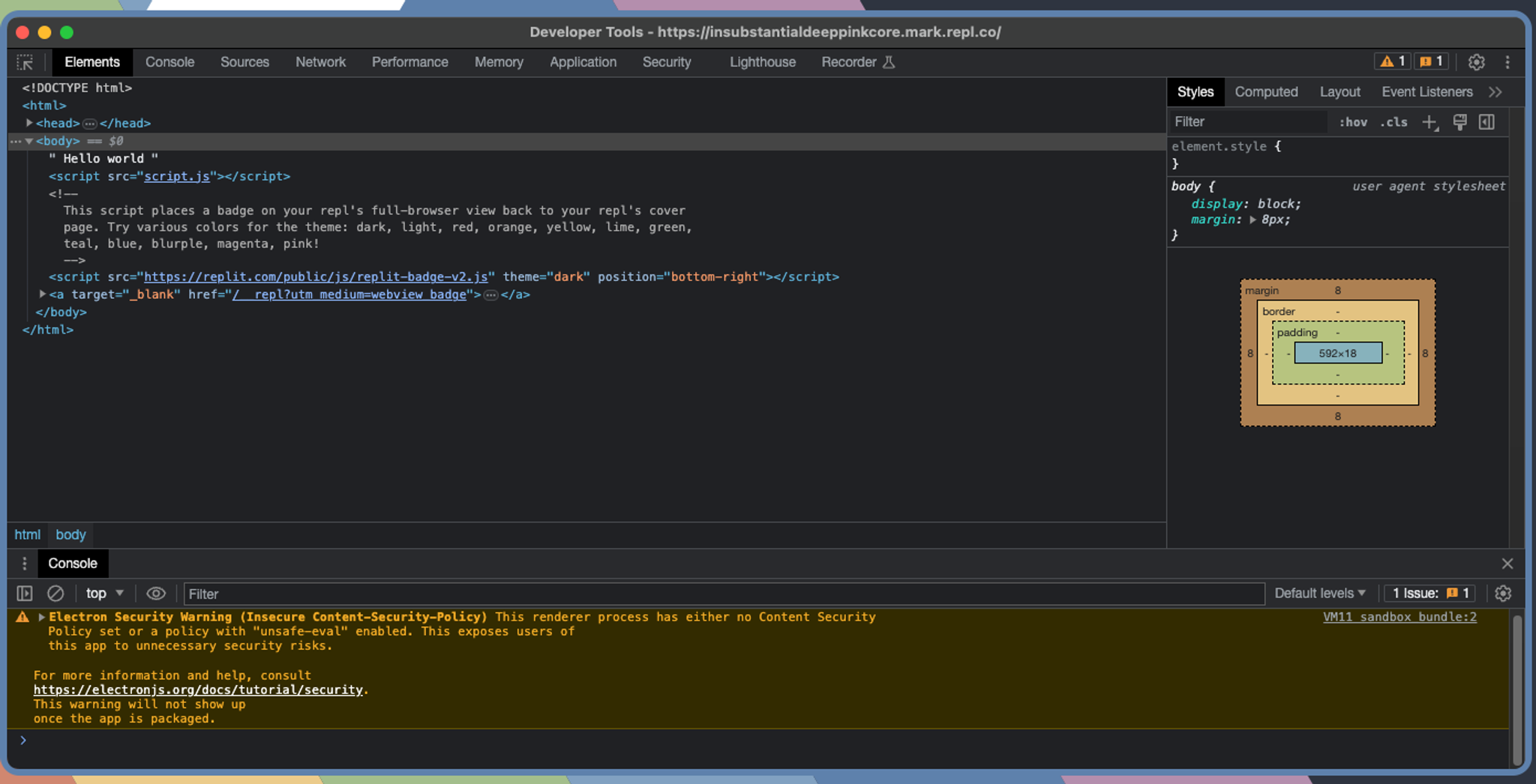Open console settings gear icon
Viewport: 1536px width, 784px height.
pyautogui.click(x=1503, y=594)
